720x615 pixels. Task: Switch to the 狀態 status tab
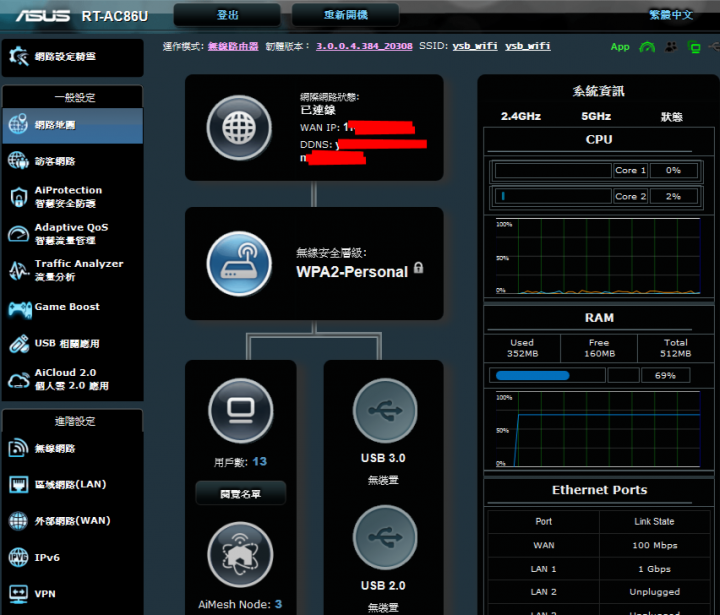(x=671, y=117)
